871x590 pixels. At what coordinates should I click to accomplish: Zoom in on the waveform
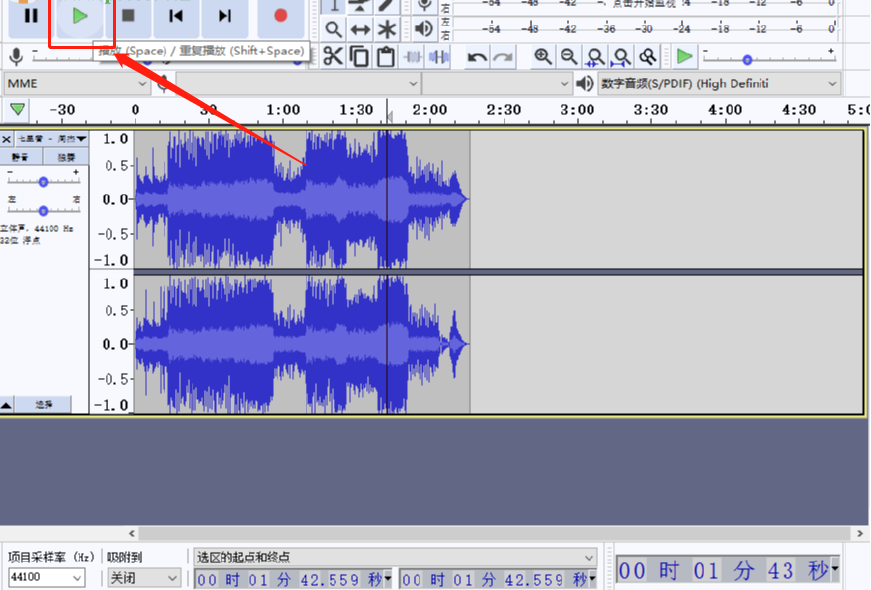pos(543,57)
